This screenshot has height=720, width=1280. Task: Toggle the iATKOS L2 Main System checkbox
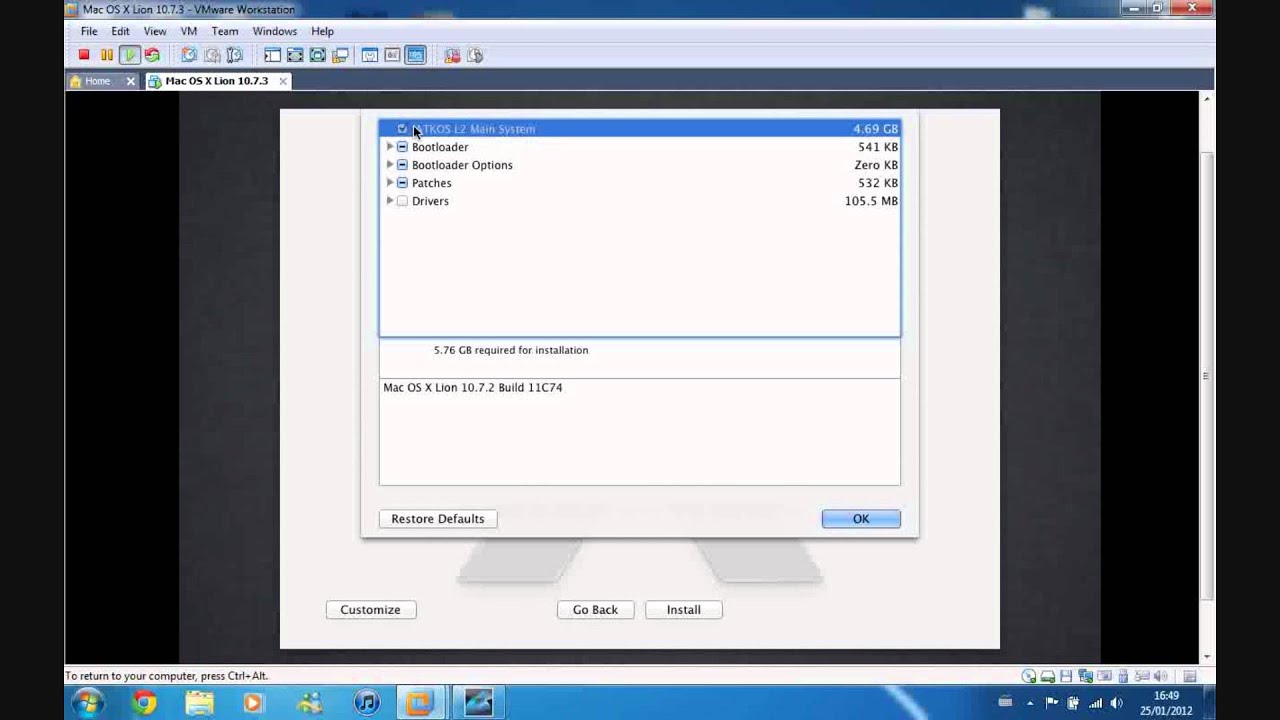click(402, 129)
